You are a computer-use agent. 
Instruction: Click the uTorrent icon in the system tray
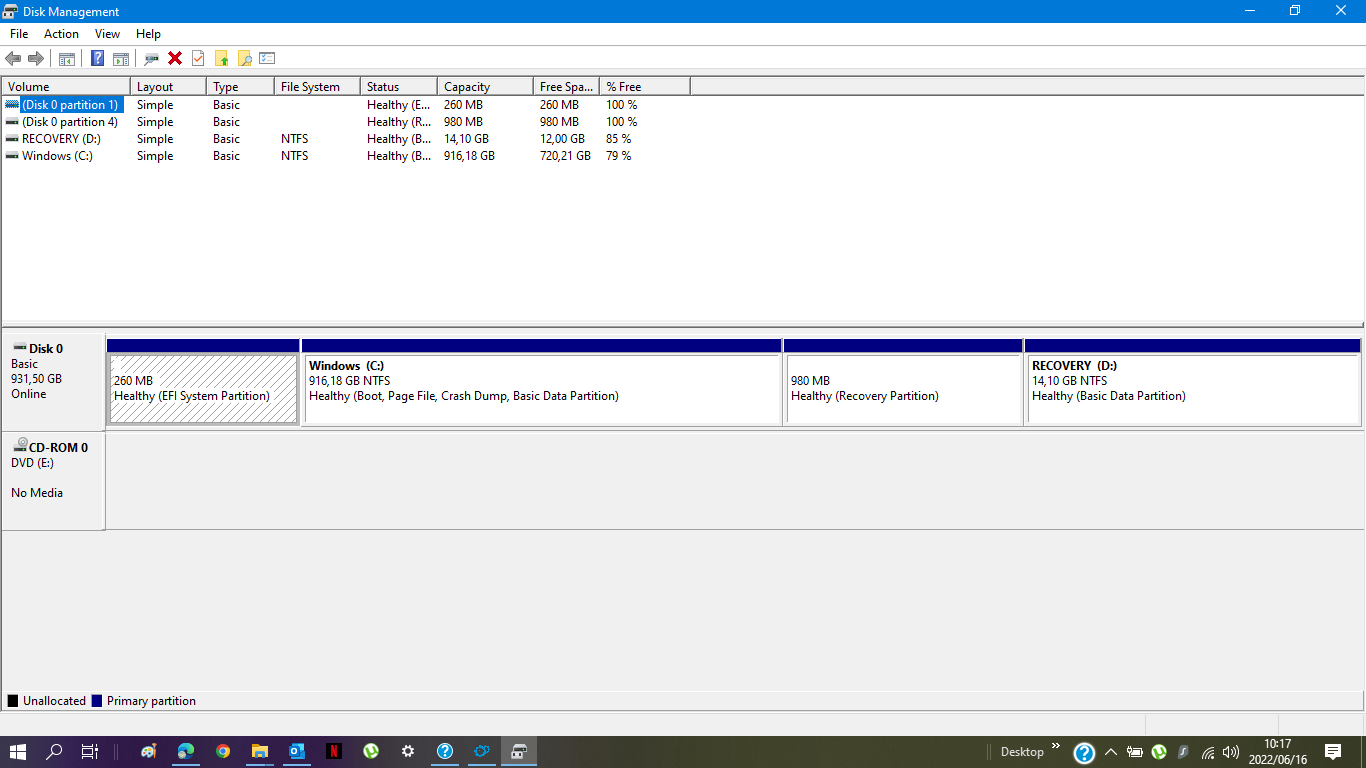1158,751
